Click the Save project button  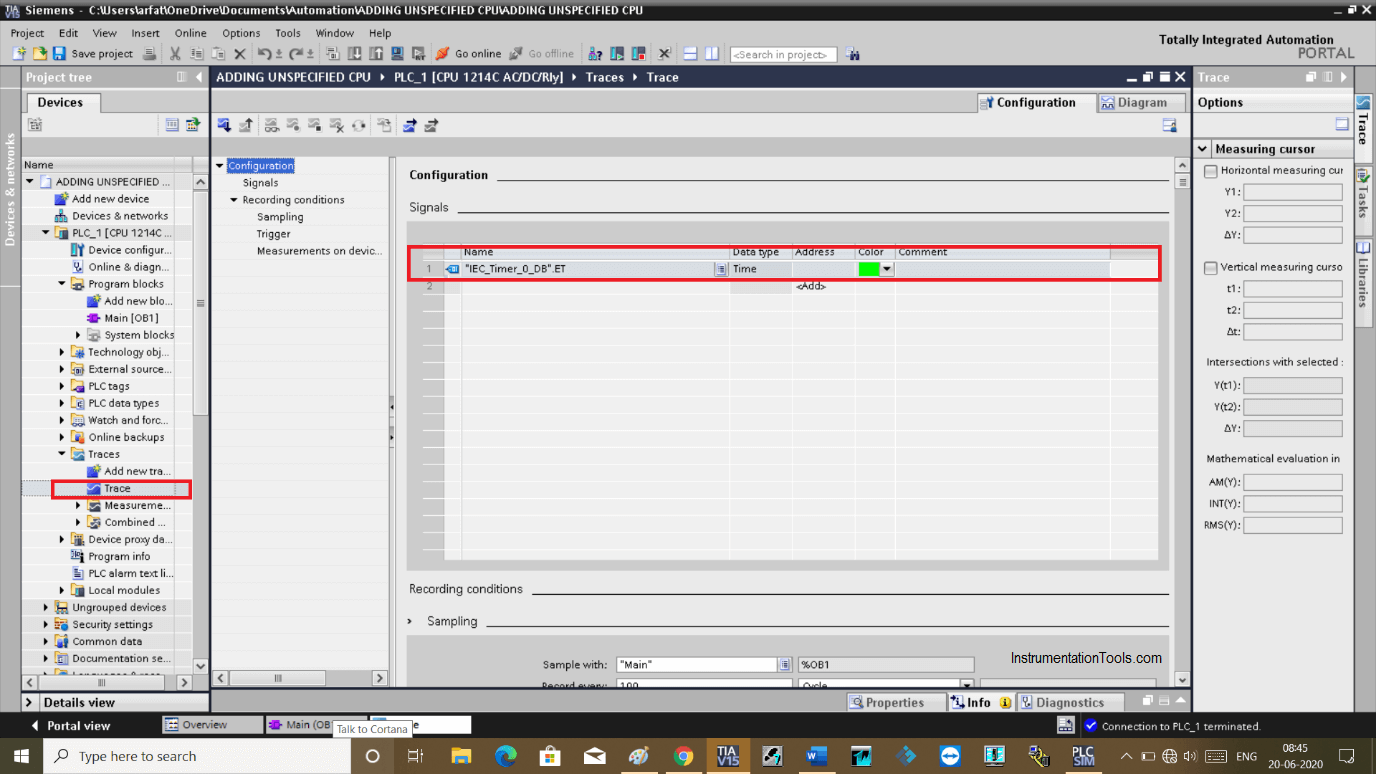coord(92,54)
